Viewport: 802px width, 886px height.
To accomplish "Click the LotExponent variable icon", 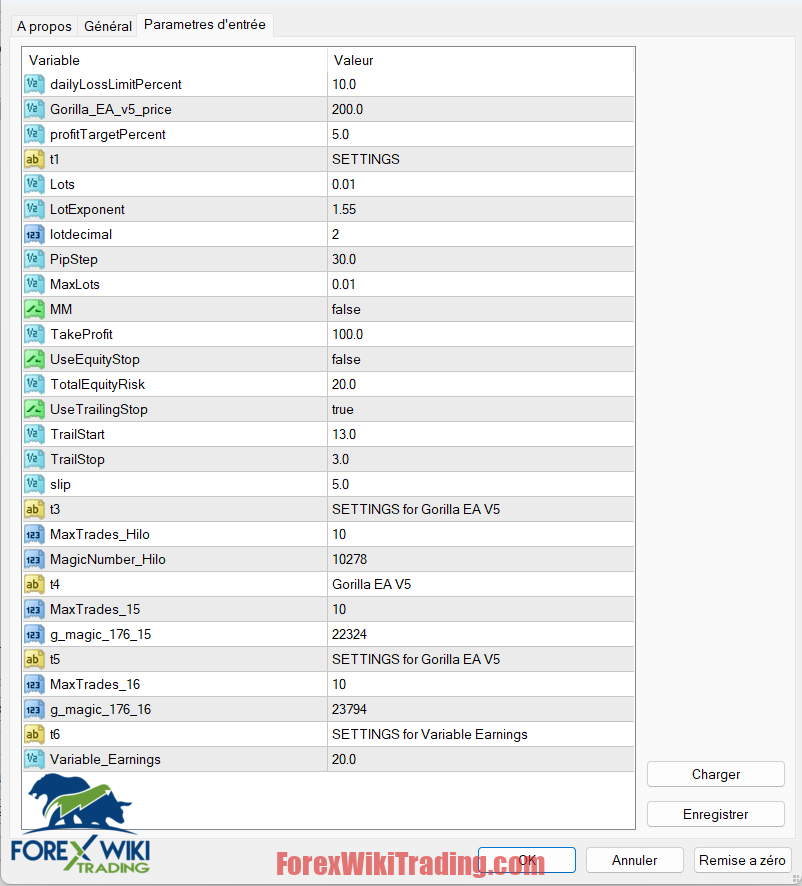I will (x=34, y=209).
